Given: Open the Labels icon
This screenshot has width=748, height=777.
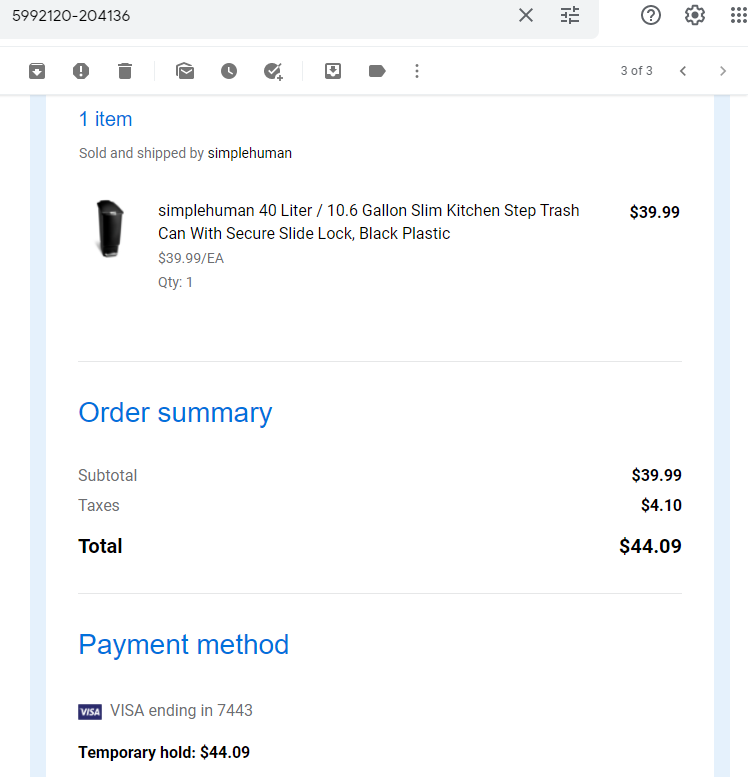Looking at the screenshot, I should tap(377, 71).
